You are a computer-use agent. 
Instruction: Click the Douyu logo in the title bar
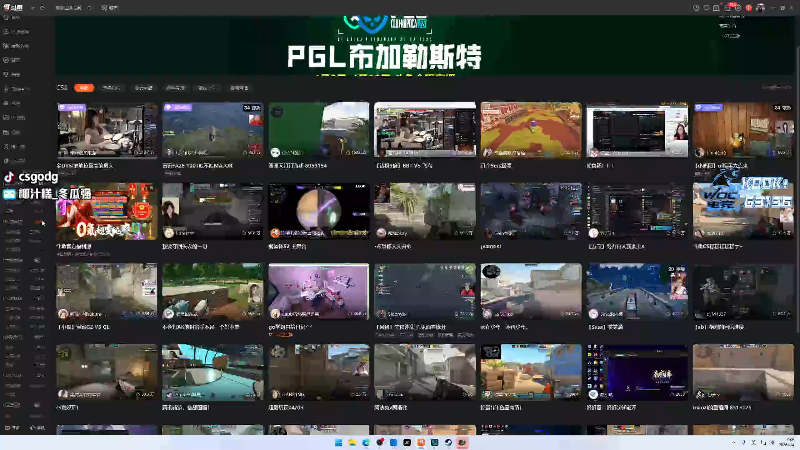tap(13, 8)
